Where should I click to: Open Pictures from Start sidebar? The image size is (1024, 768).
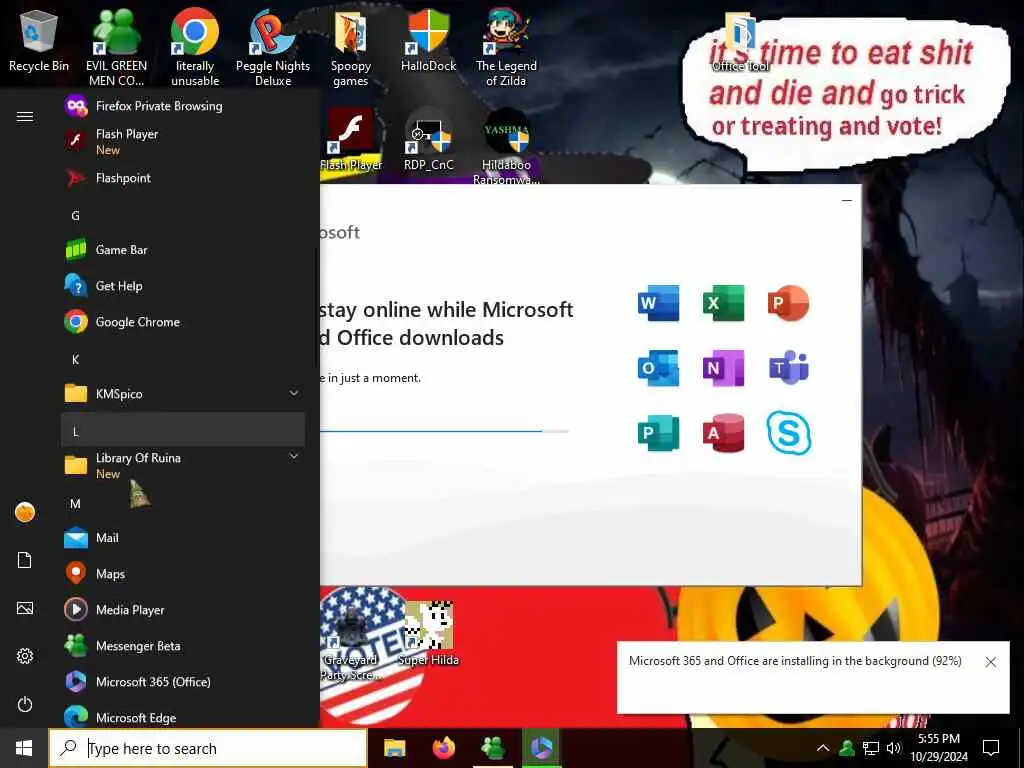[x=25, y=608]
